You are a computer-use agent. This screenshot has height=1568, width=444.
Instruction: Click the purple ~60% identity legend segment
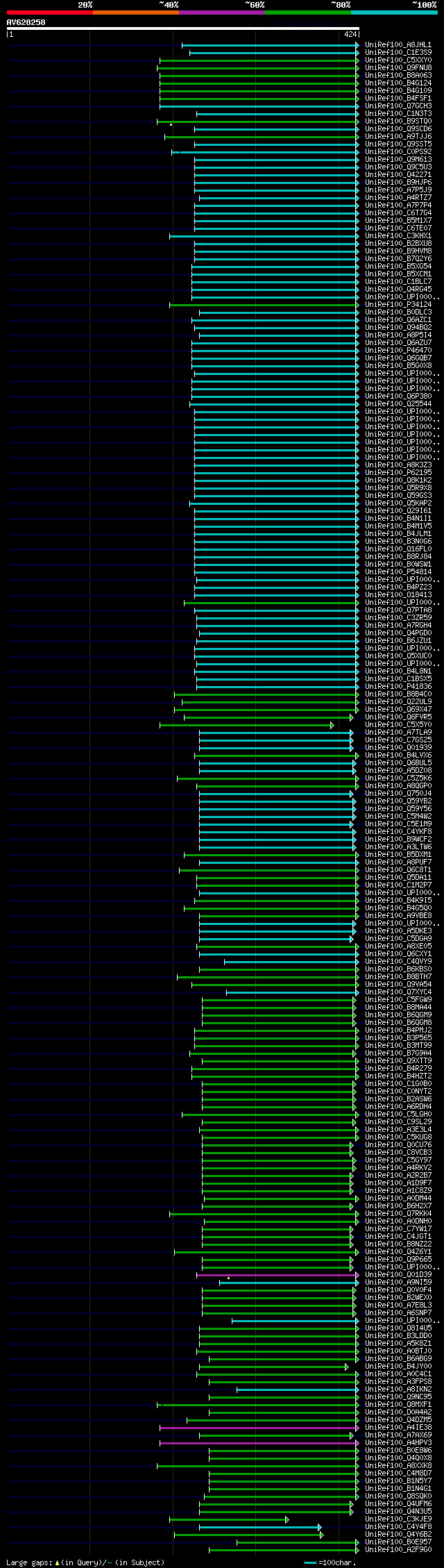point(222,12)
